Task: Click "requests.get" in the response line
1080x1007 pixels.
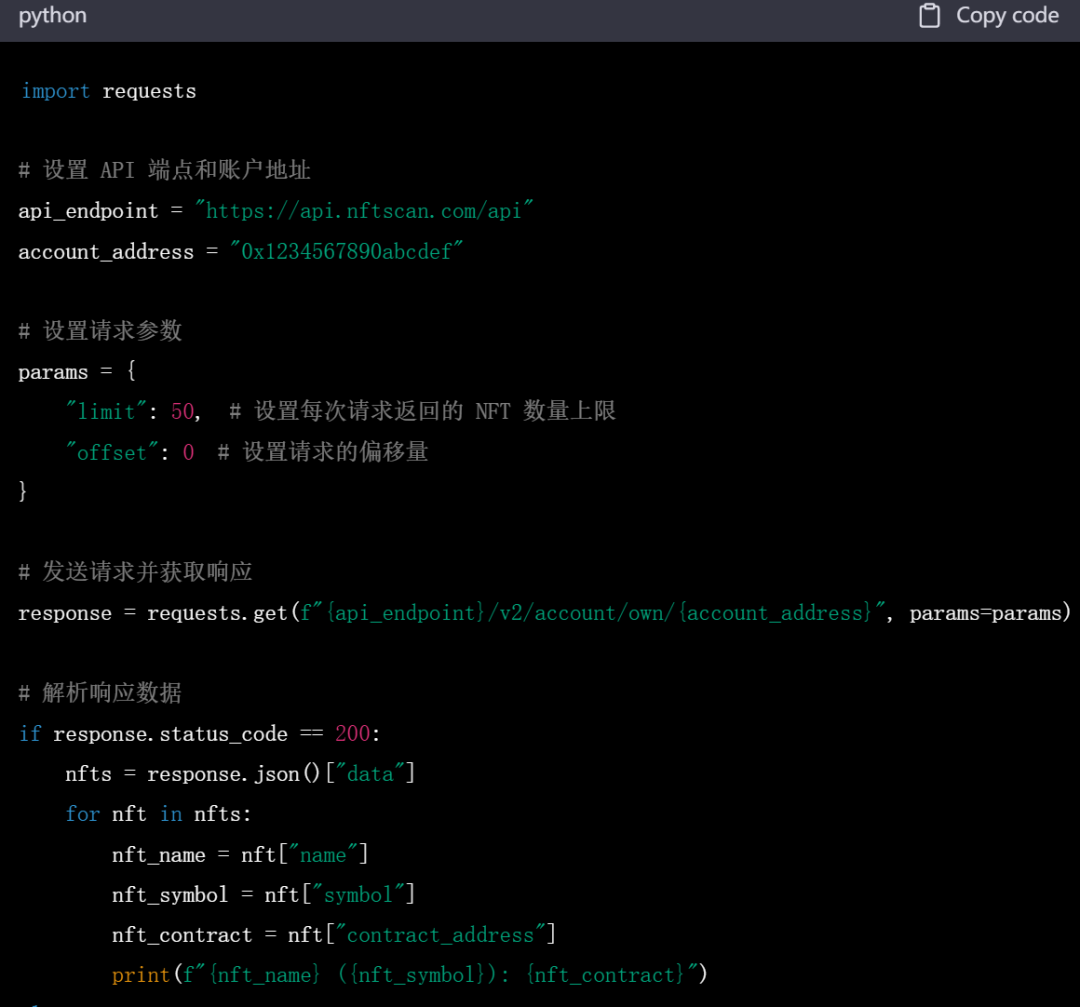Action: (x=217, y=613)
